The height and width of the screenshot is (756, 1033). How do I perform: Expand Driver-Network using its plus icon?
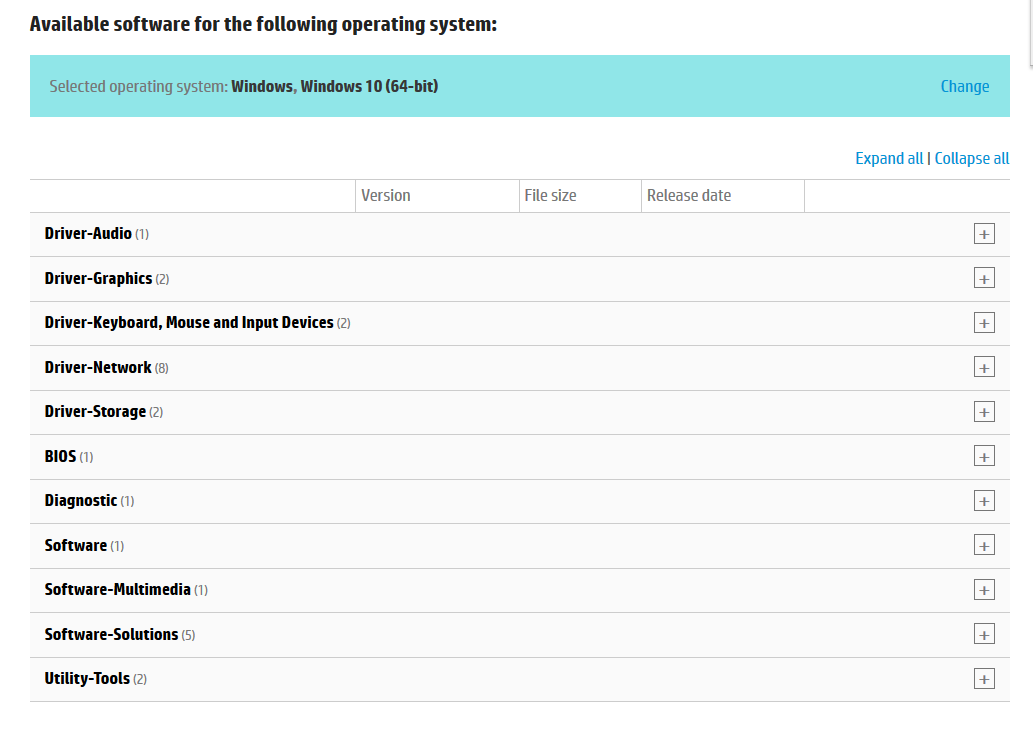pos(984,368)
